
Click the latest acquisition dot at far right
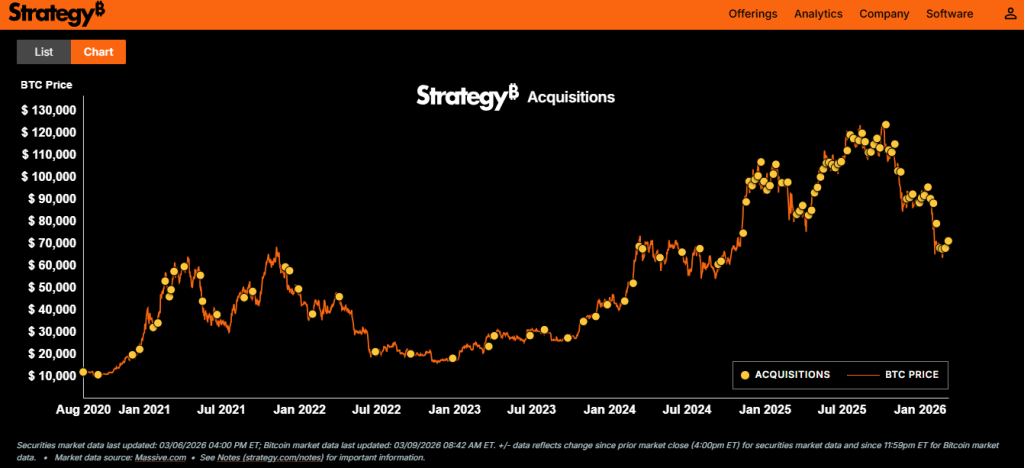click(948, 241)
